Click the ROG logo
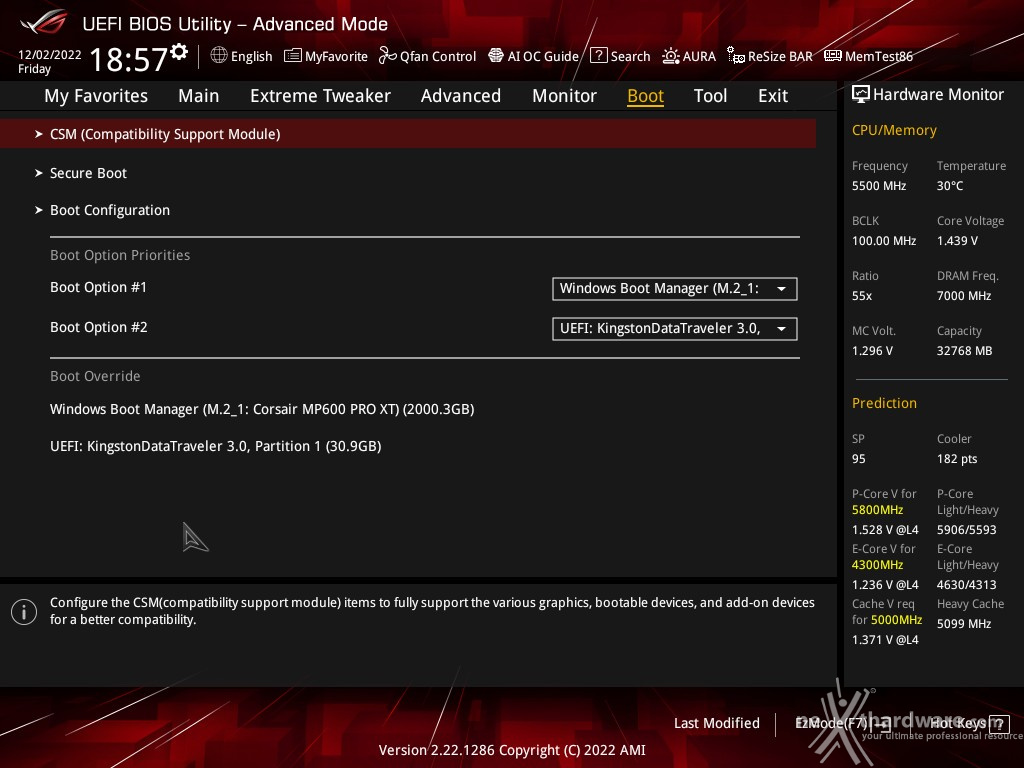Image resolution: width=1024 pixels, height=768 pixels. point(44,22)
